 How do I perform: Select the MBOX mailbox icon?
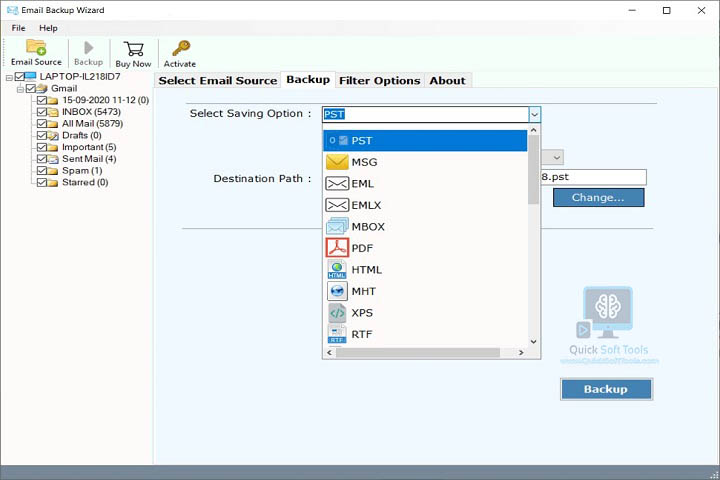click(x=337, y=226)
